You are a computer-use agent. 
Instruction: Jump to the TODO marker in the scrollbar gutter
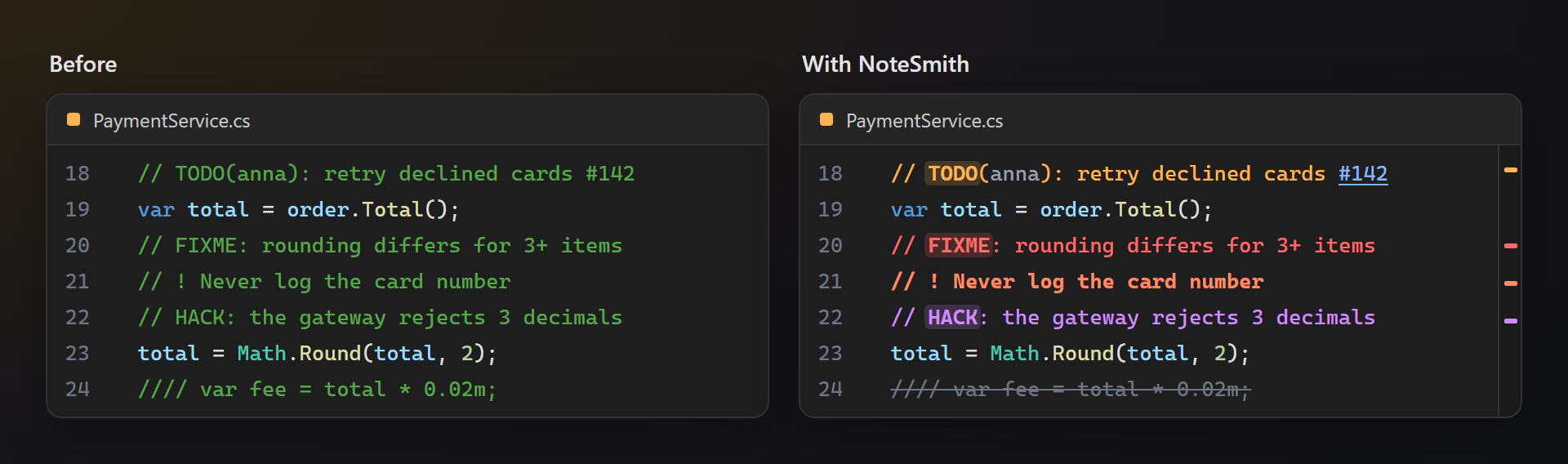pos(1511,170)
